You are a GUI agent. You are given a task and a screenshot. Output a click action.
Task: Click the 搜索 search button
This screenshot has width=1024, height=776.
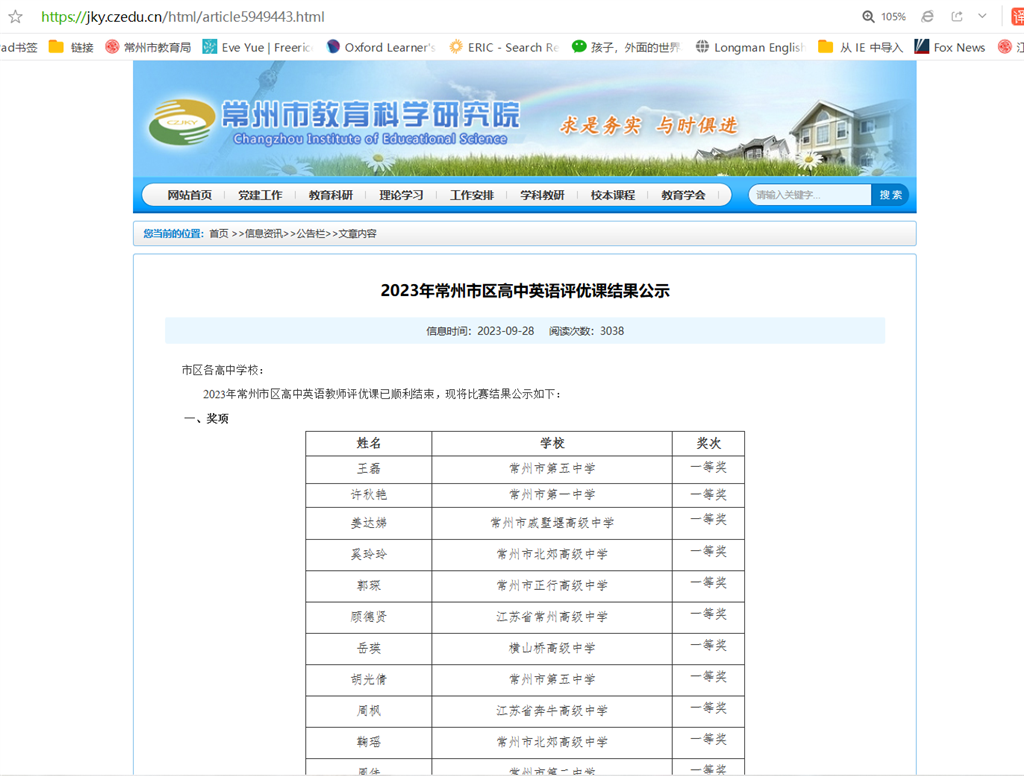[890, 195]
